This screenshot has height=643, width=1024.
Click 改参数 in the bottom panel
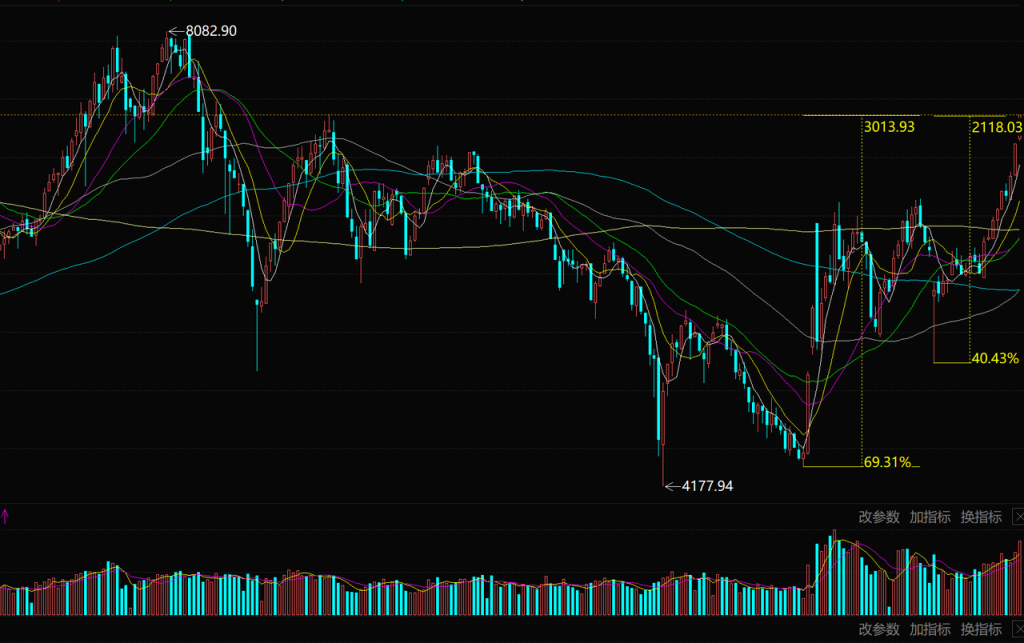(879, 629)
